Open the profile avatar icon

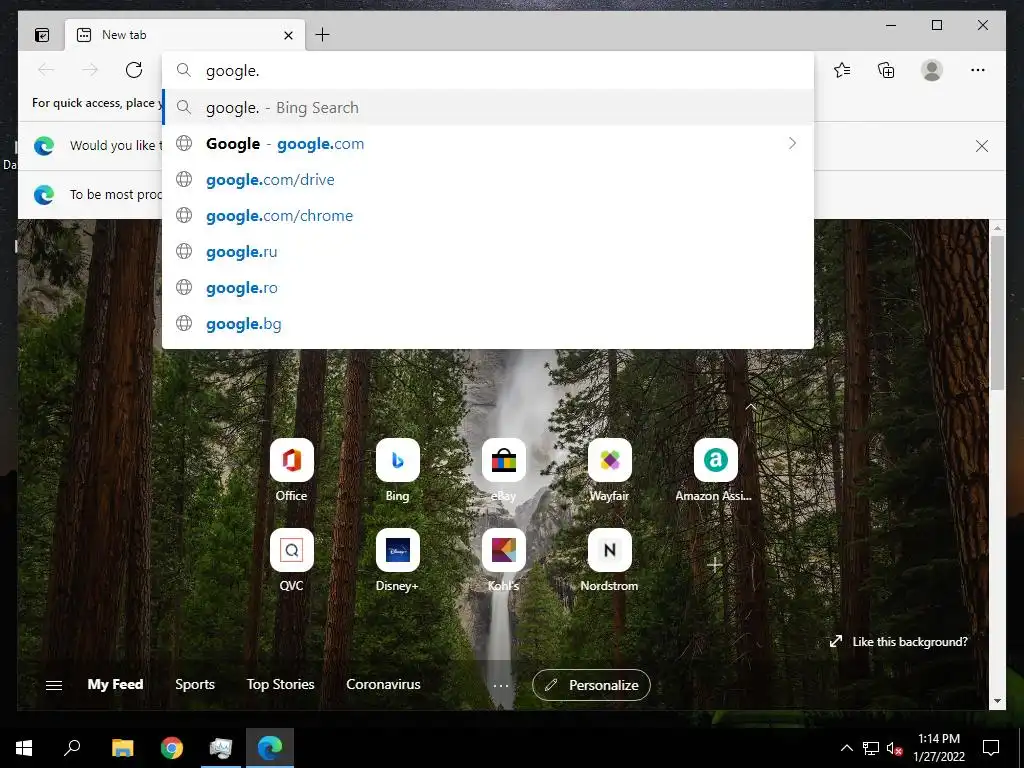[x=932, y=70]
